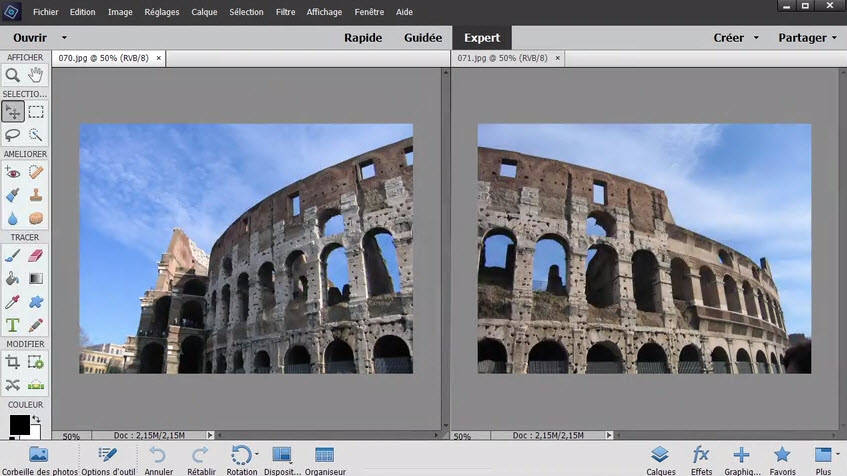Viewport: 847px width, 476px height.
Task: Open the Photo Bin (Corbeille des photos)
Action: click(39, 461)
